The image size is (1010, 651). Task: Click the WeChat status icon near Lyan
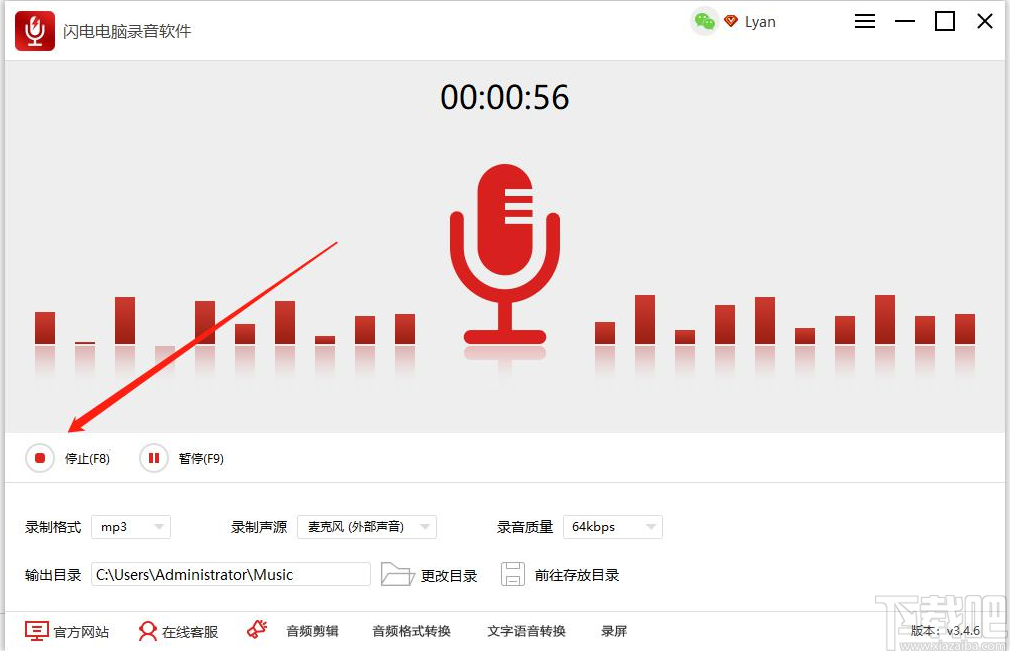pos(703,21)
